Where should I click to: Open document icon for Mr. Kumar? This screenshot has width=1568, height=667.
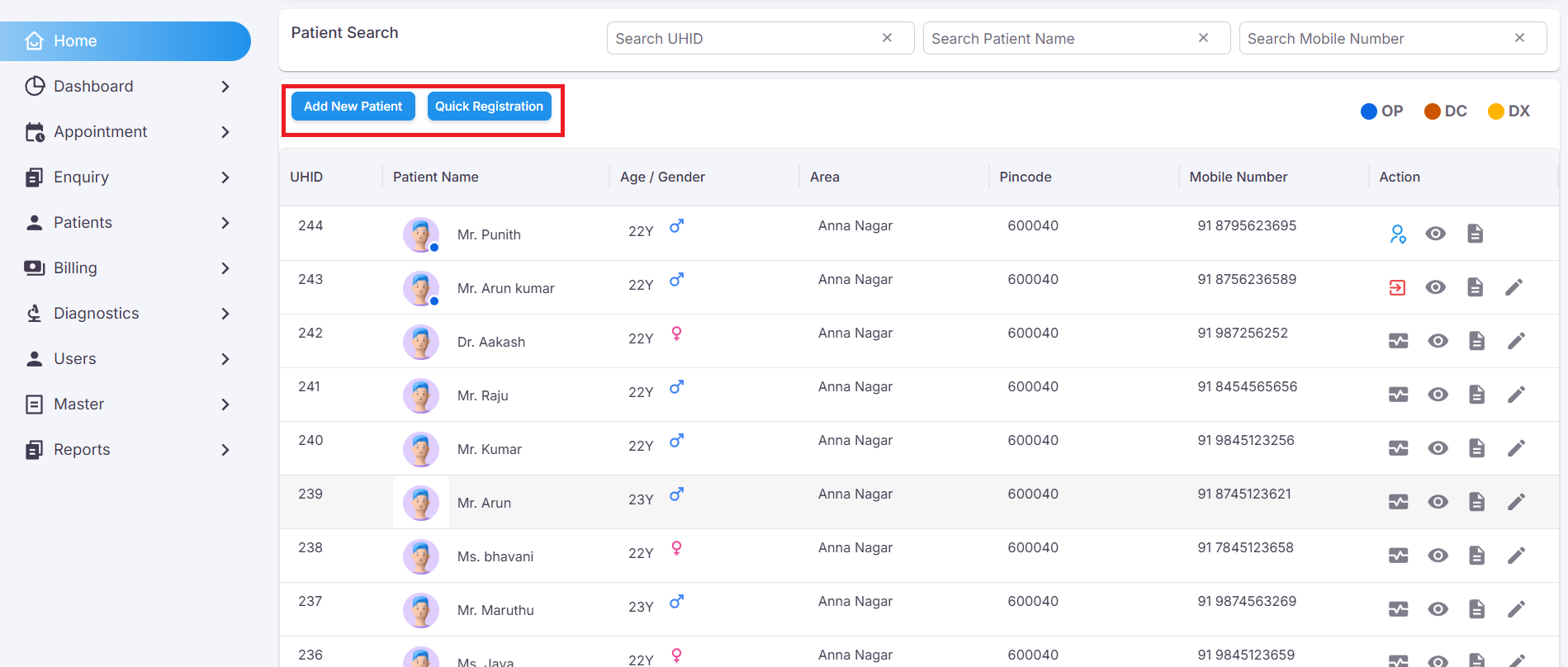[x=1476, y=448]
